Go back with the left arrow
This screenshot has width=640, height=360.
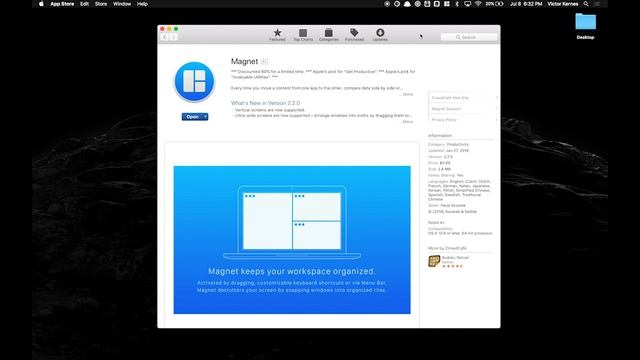(165, 37)
